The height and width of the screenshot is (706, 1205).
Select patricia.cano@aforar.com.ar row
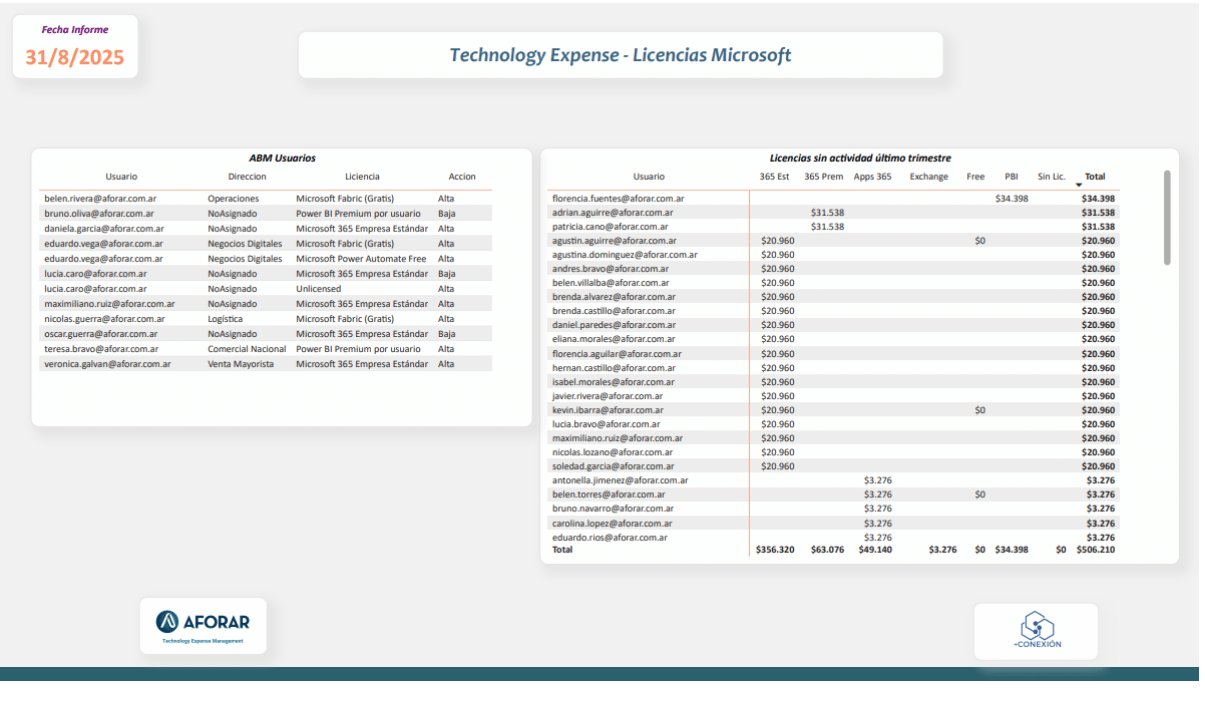click(x=834, y=226)
